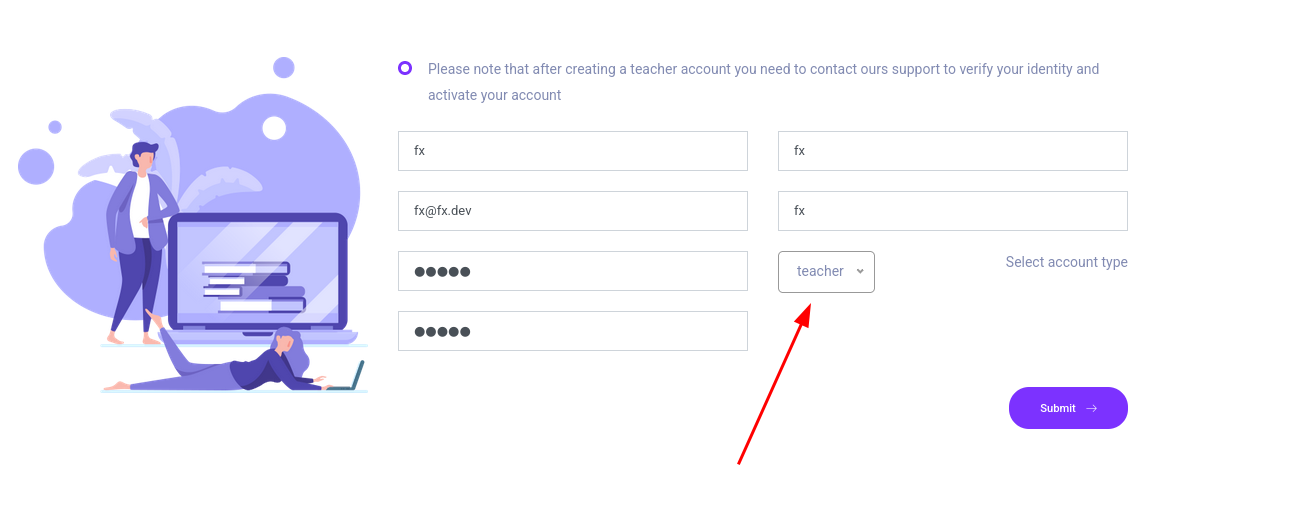Click the purple ring bullet beside the note
Image resolution: width=1302 pixels, height=530 pixels.
coord(405,68)
